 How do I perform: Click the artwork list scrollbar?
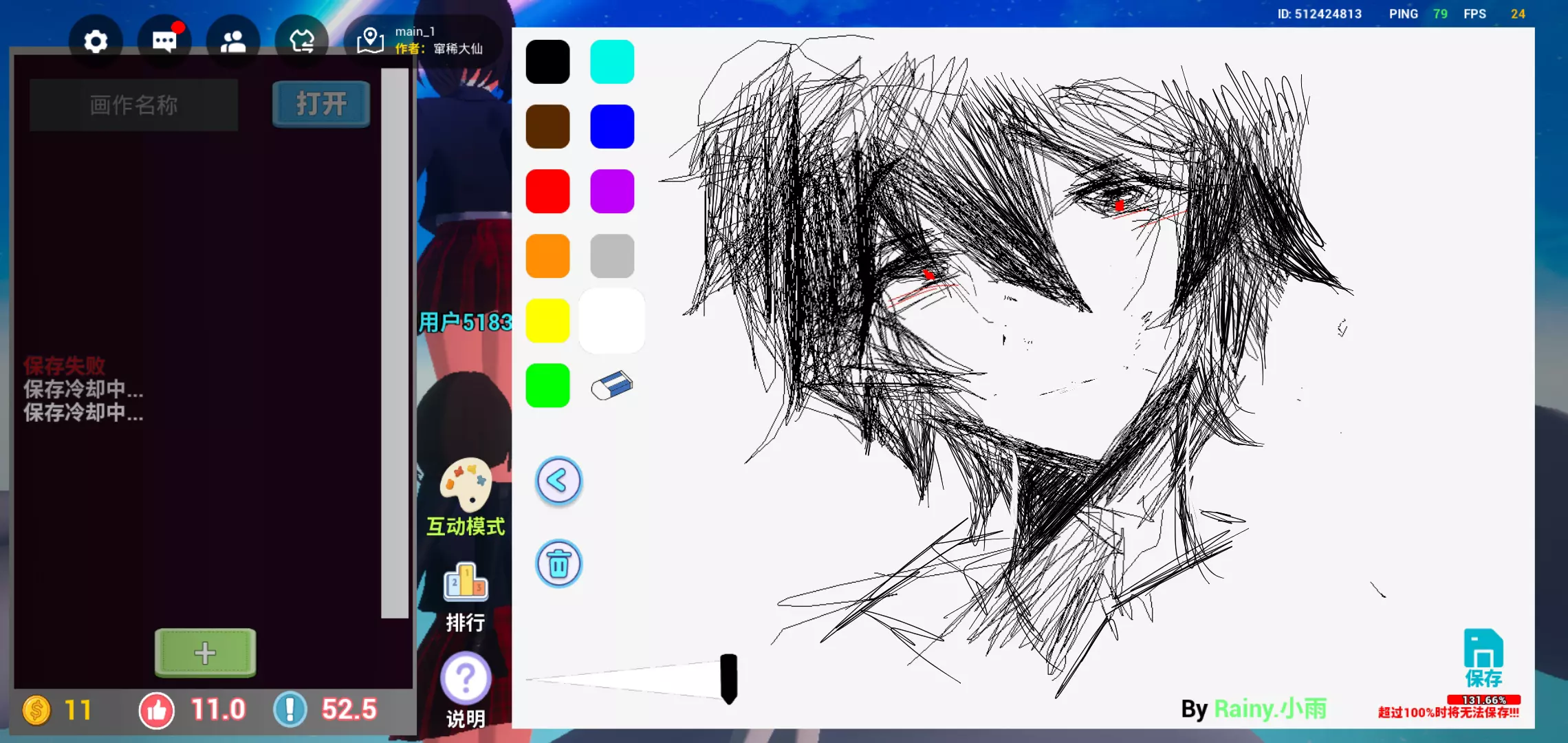(x=395, y=343)
